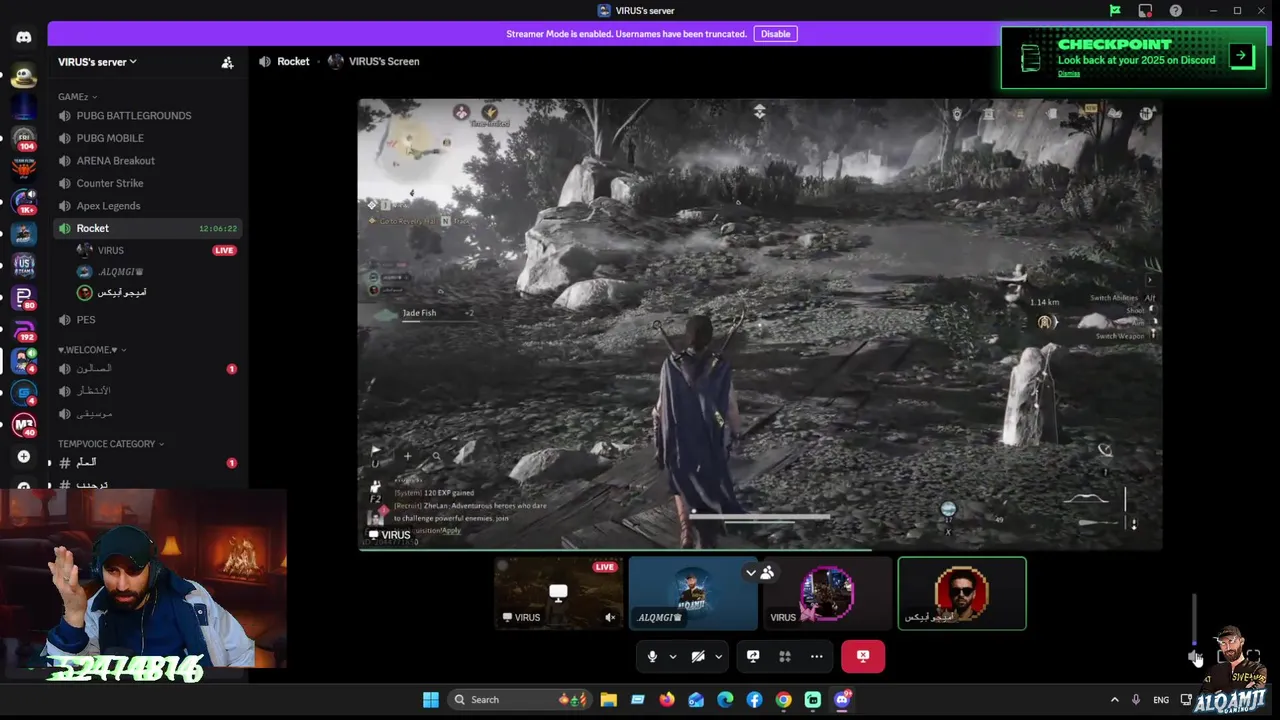The image size is (1280, 720).
Task: Collapse the WELCOME category
Action: click(91, 350)
